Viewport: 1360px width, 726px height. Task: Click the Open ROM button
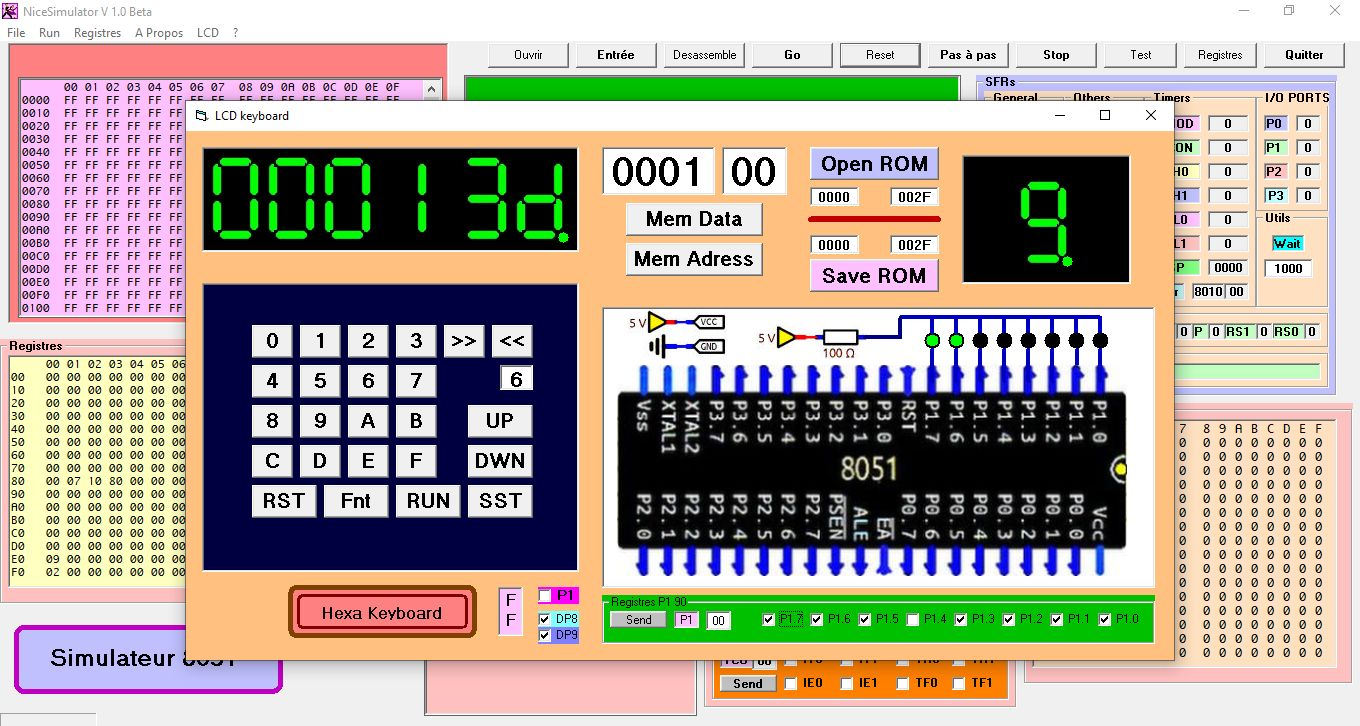pyautogui.click(x=874, y=164)
